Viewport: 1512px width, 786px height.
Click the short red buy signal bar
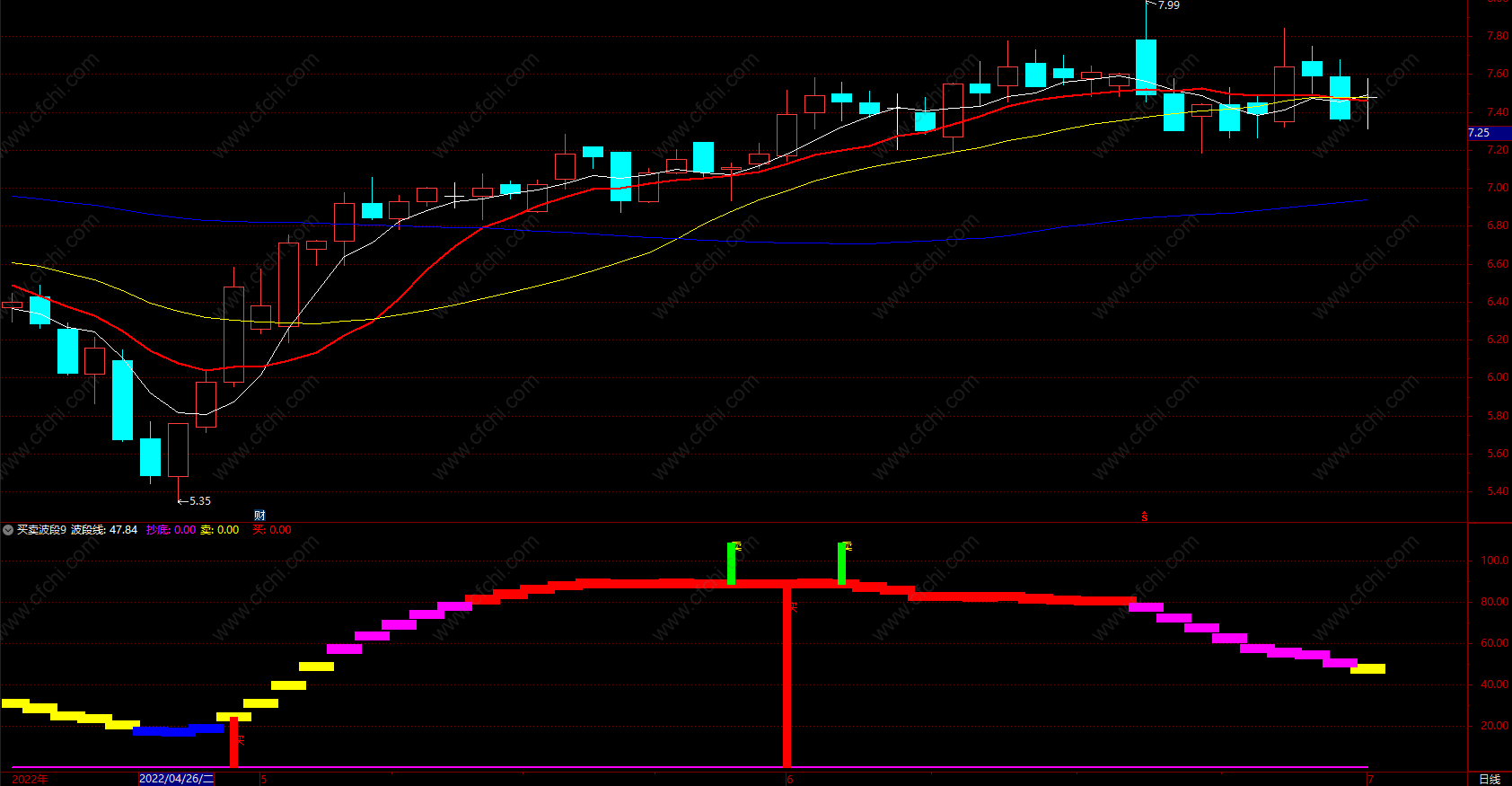click(x=234, y=742)
